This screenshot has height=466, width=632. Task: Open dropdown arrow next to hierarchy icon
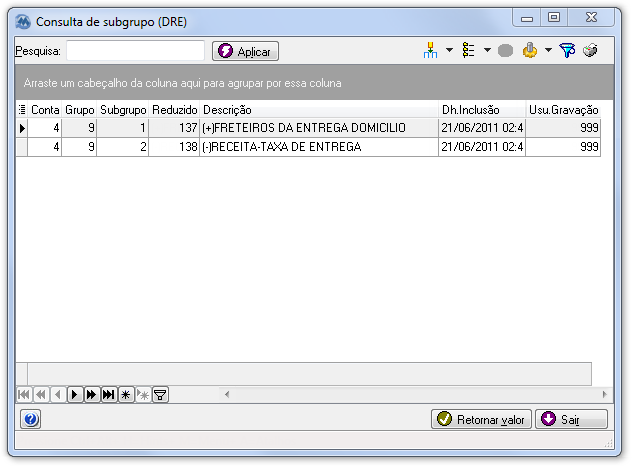coord(449,51)
